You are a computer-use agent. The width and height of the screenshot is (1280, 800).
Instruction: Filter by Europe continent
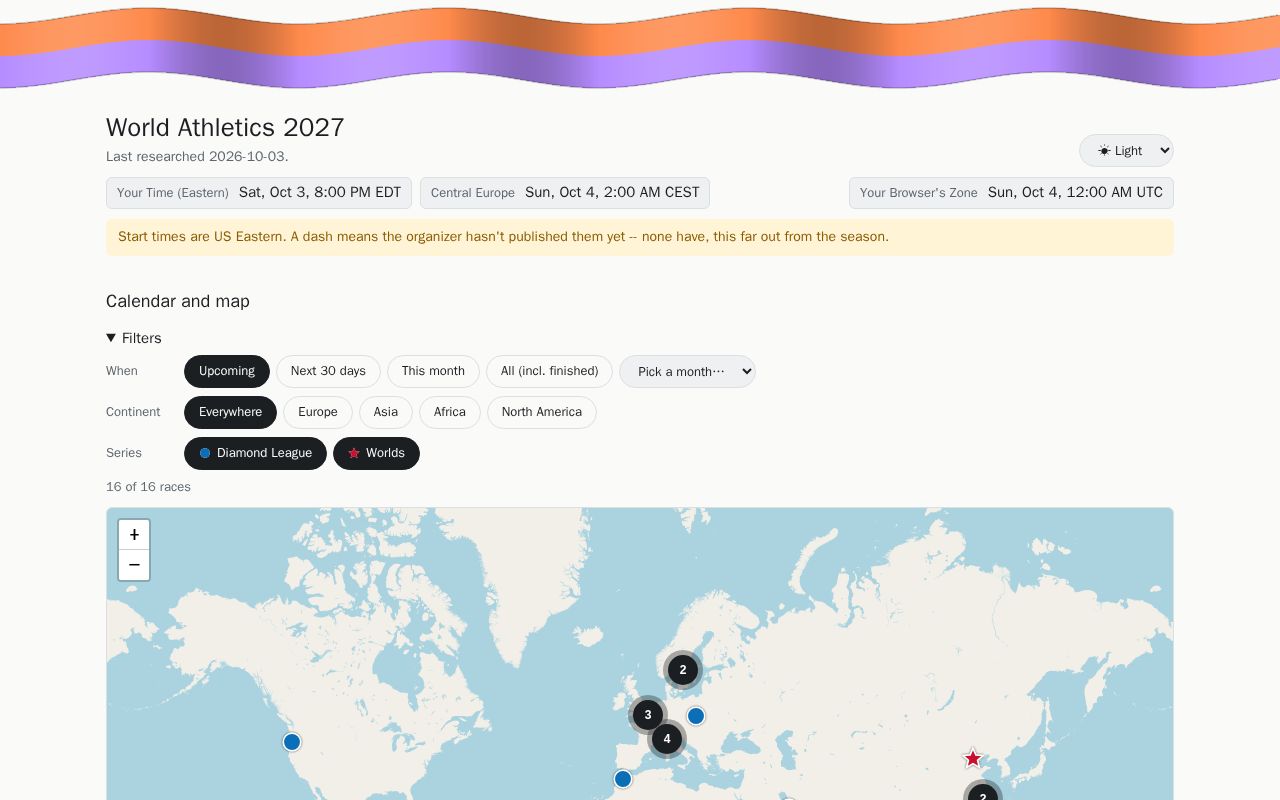[318, 412]
